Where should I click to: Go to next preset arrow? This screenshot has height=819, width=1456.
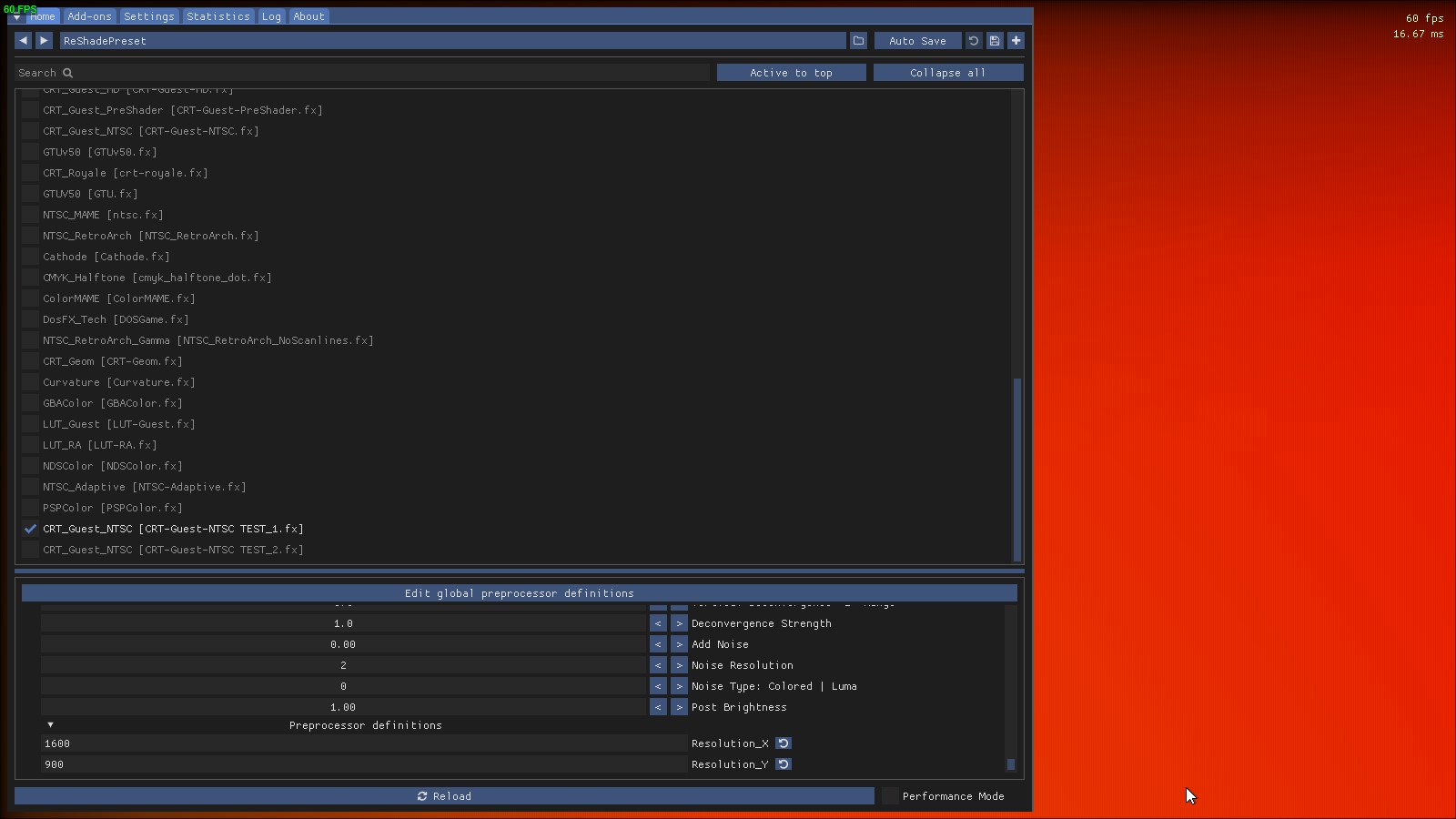[x=44, y=41]
